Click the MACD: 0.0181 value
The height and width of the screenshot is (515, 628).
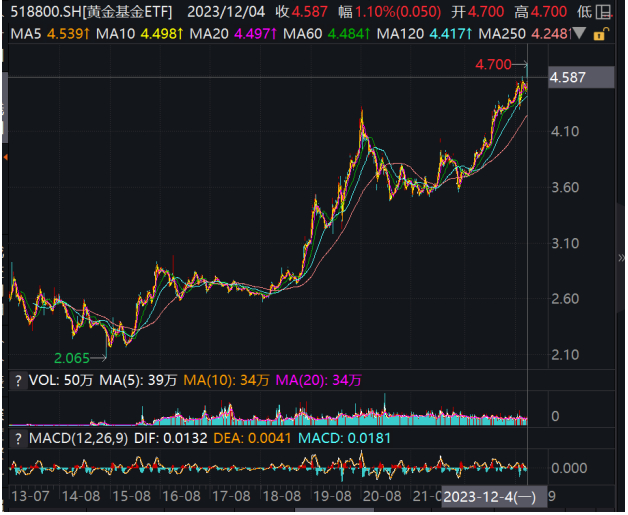(344, 439)
